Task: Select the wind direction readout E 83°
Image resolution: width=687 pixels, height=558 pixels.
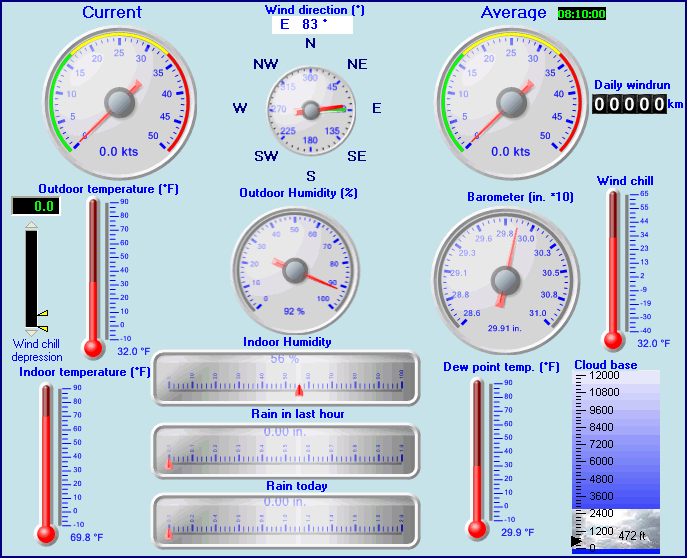Action: coord(312,25)
